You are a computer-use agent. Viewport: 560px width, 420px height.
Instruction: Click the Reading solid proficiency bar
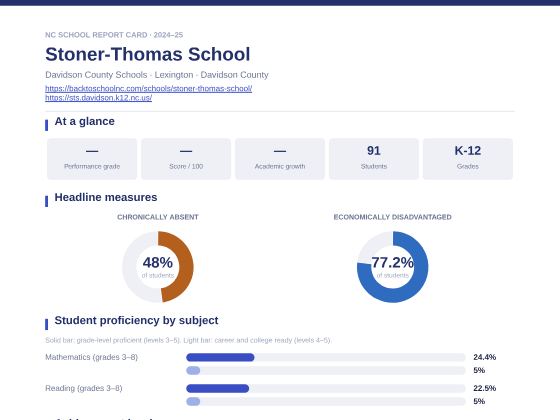pos(218,388)
